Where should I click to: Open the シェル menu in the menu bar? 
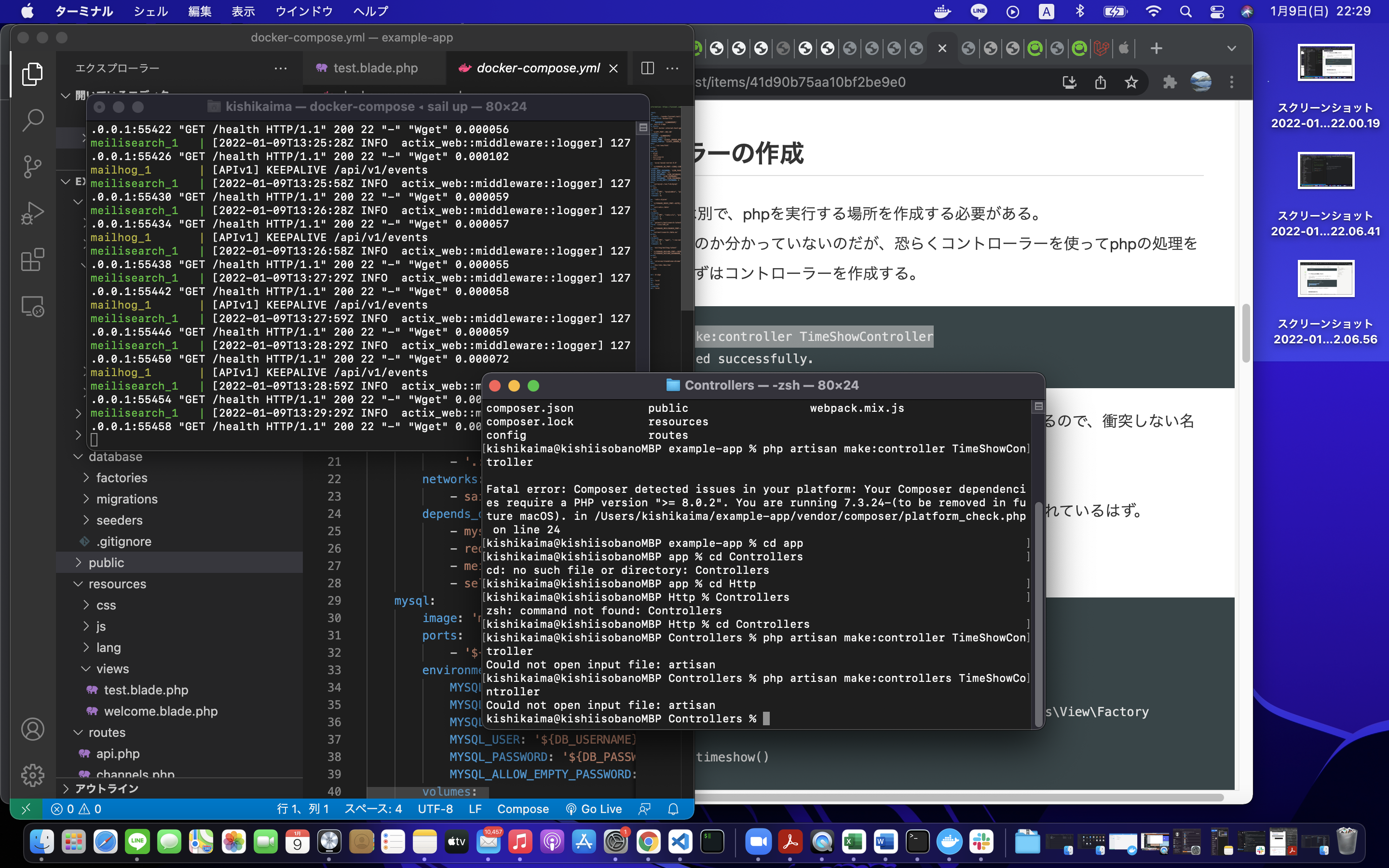tap(150, 11)
